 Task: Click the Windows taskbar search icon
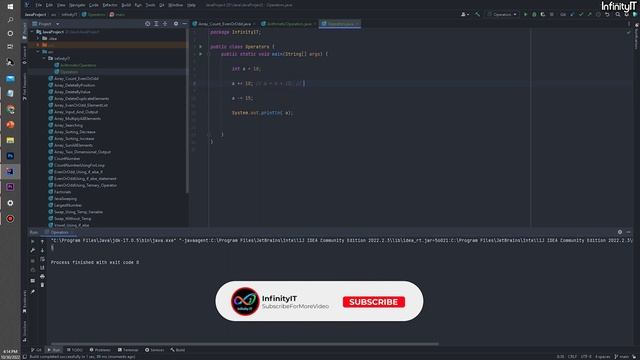coord(10,20)
